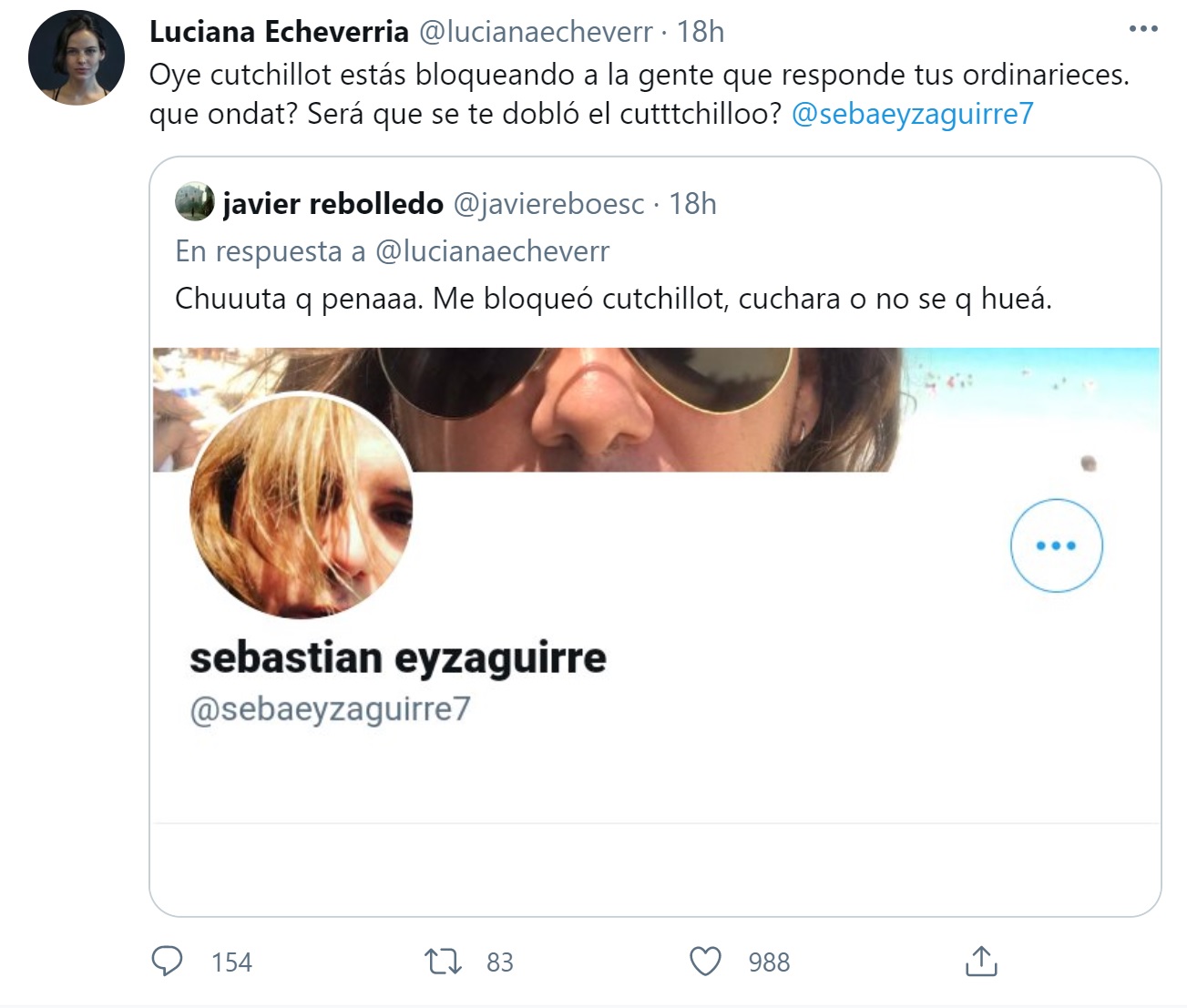Open the share tweet icon
Screen dimensions: 1187x1008
click(981, 961)
